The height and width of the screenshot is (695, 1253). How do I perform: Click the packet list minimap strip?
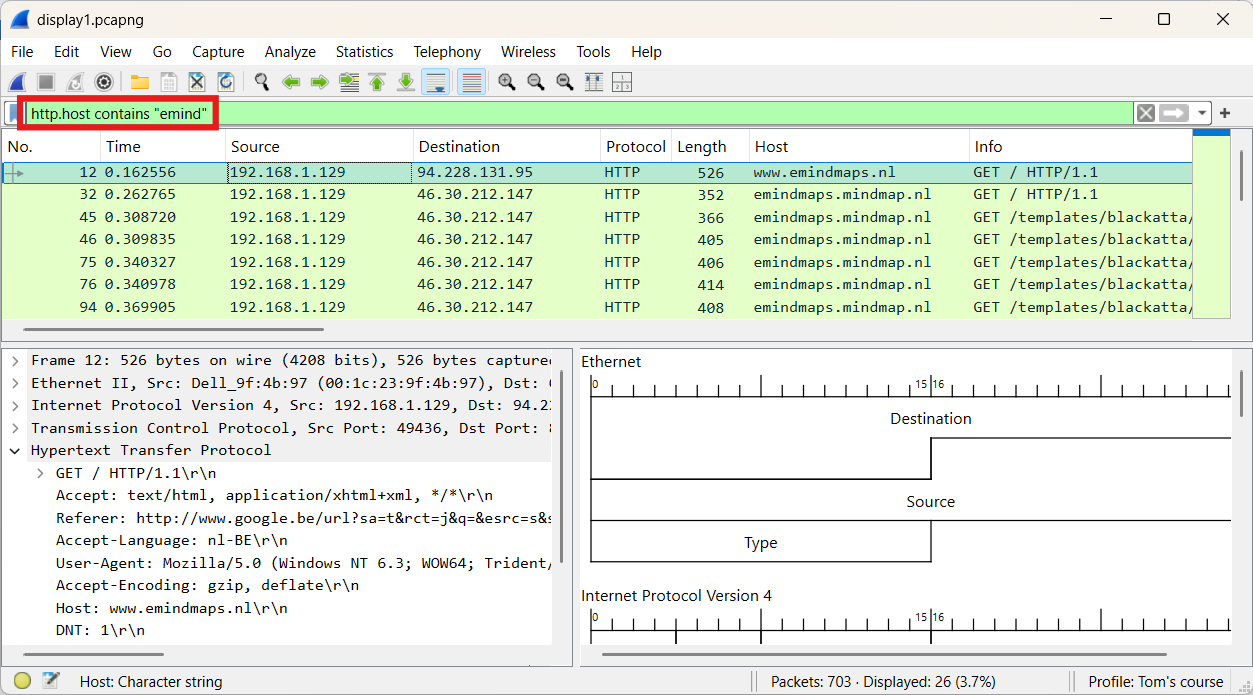[1211, 224]
